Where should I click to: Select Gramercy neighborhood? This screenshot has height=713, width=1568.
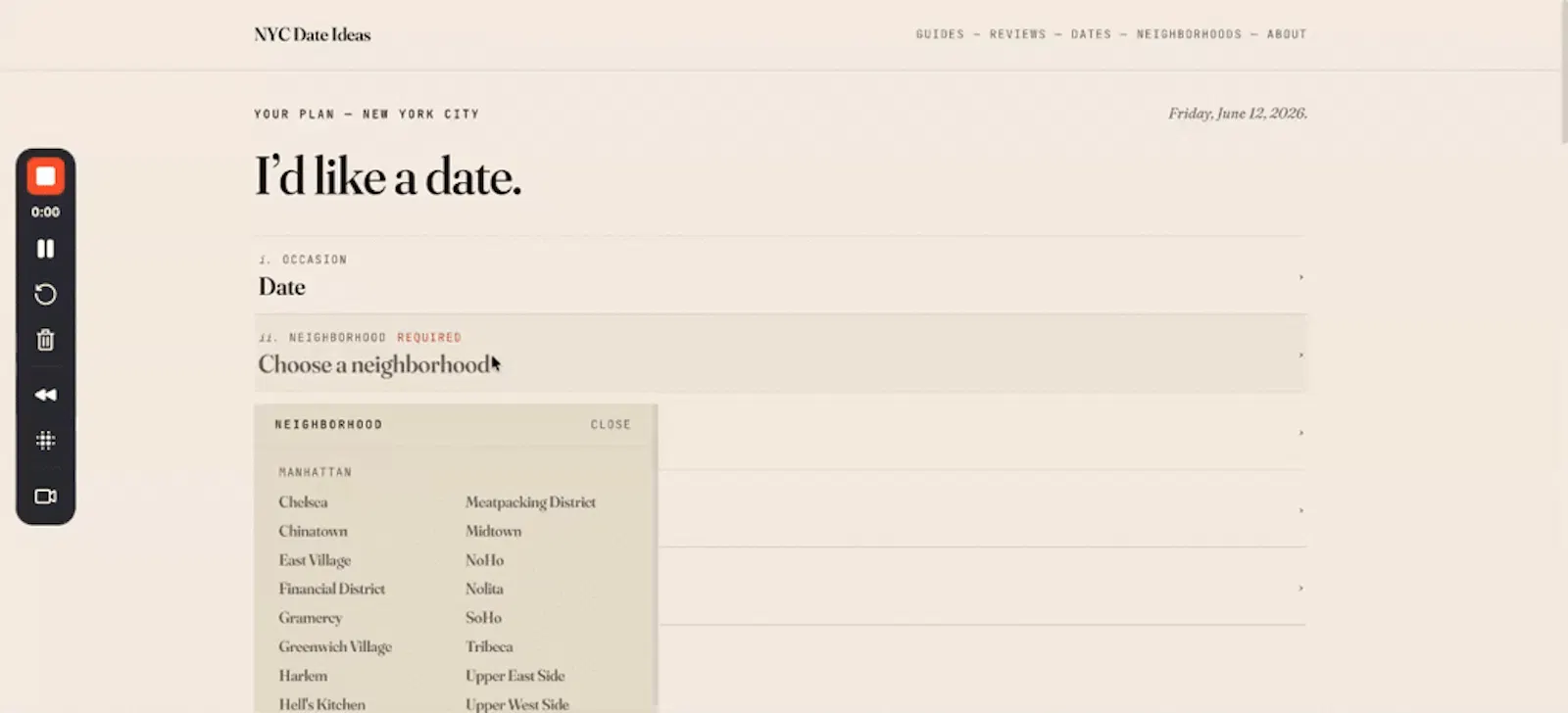tap(310, 618)
